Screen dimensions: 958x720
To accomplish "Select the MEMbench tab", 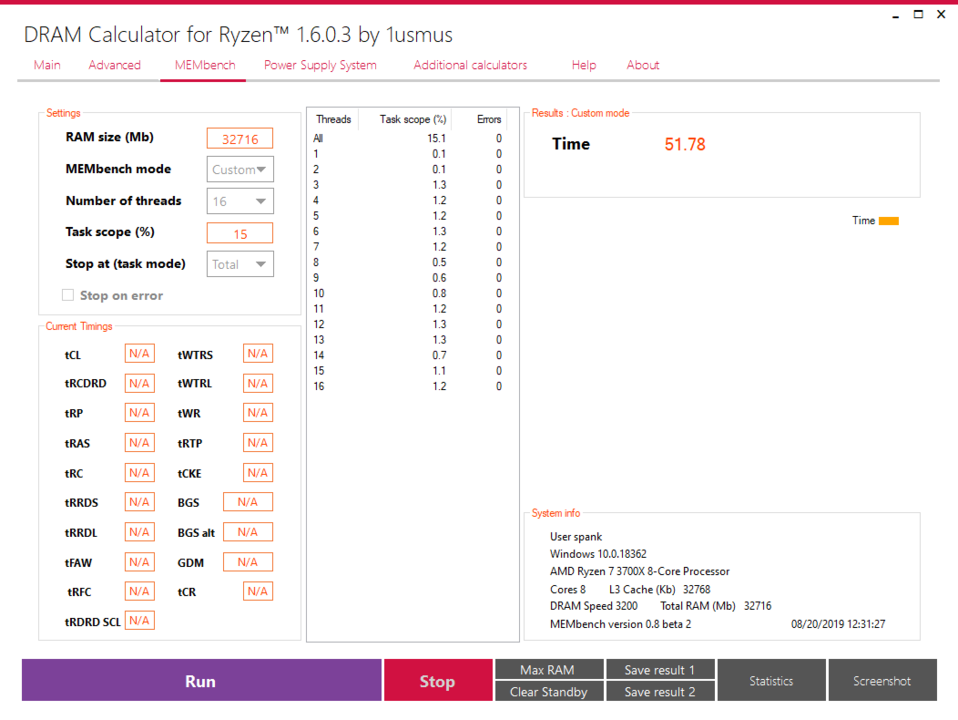I will [x=205, y=65].
